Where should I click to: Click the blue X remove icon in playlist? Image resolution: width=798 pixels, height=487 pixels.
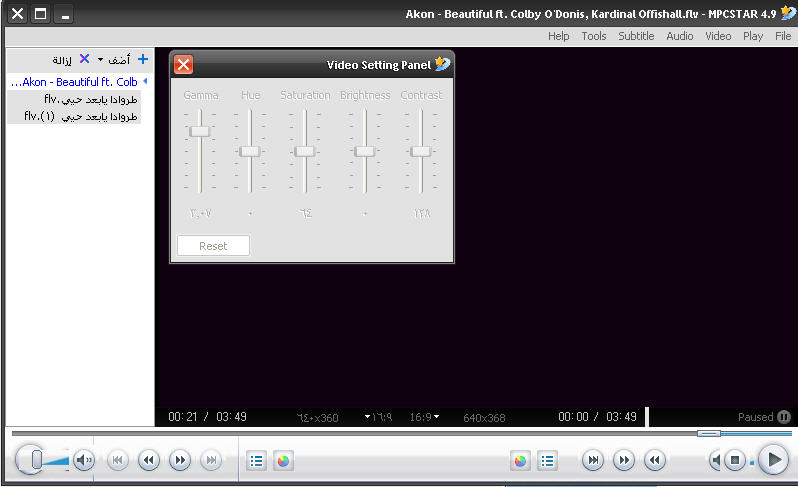click(84, 60)
